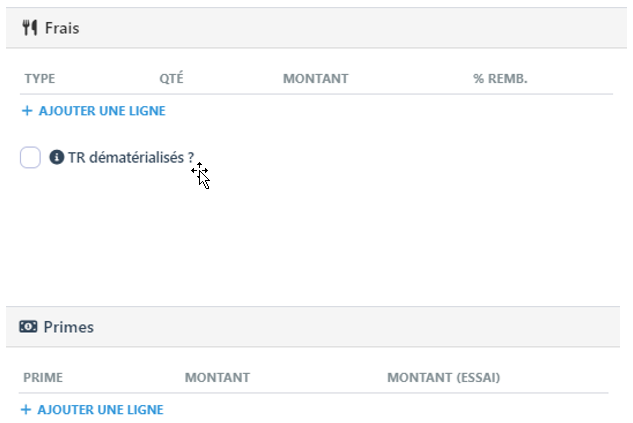Click the PRIME column header
Viewport: 633px width, 423px height.
tap(42, 377)
